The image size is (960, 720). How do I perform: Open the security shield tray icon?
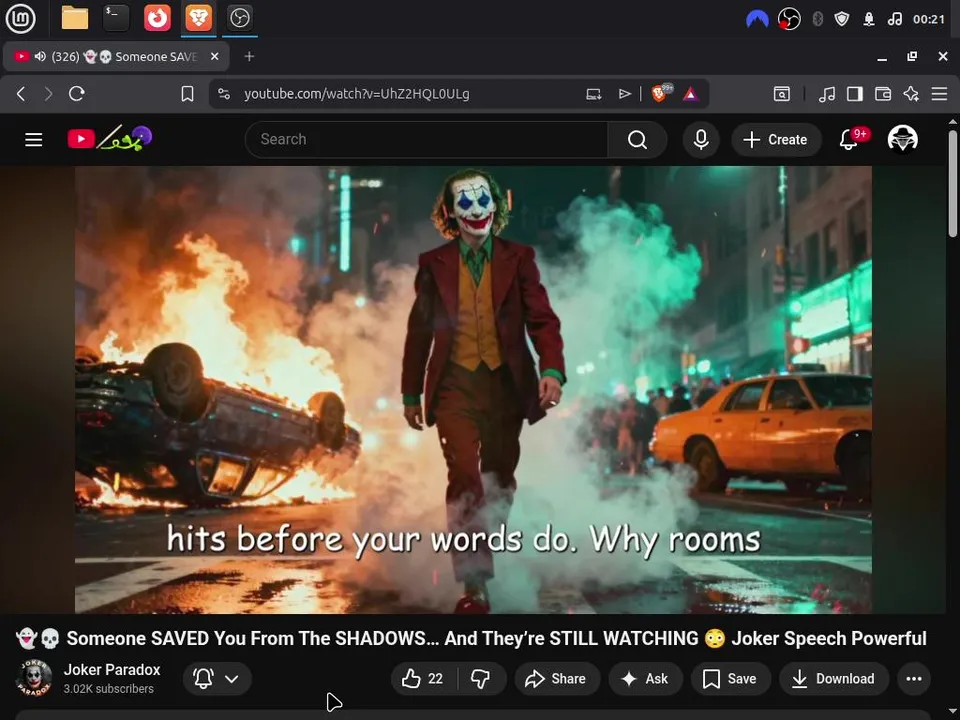[842, 19]
